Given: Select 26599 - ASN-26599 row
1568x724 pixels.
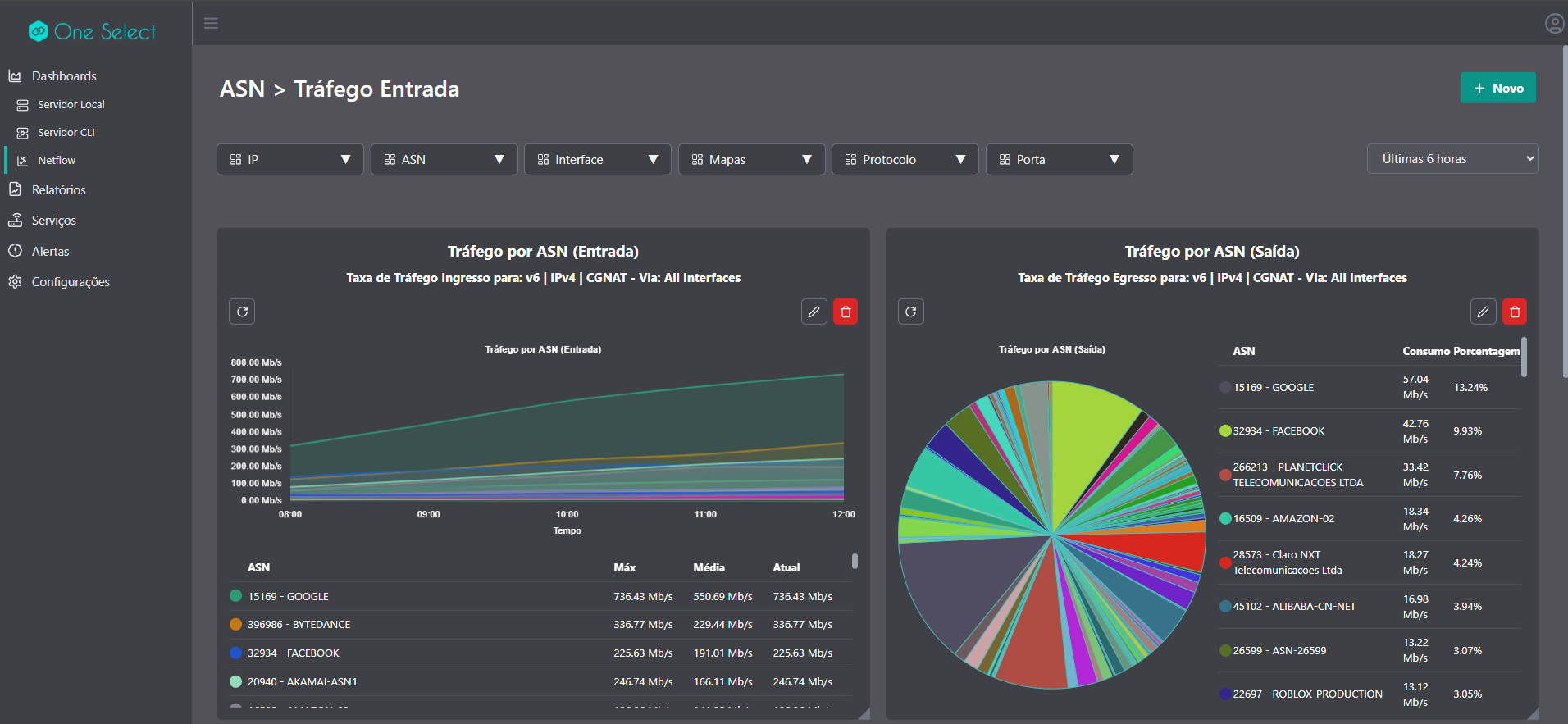Looking at the screenshot, I should click(1370, 650).
